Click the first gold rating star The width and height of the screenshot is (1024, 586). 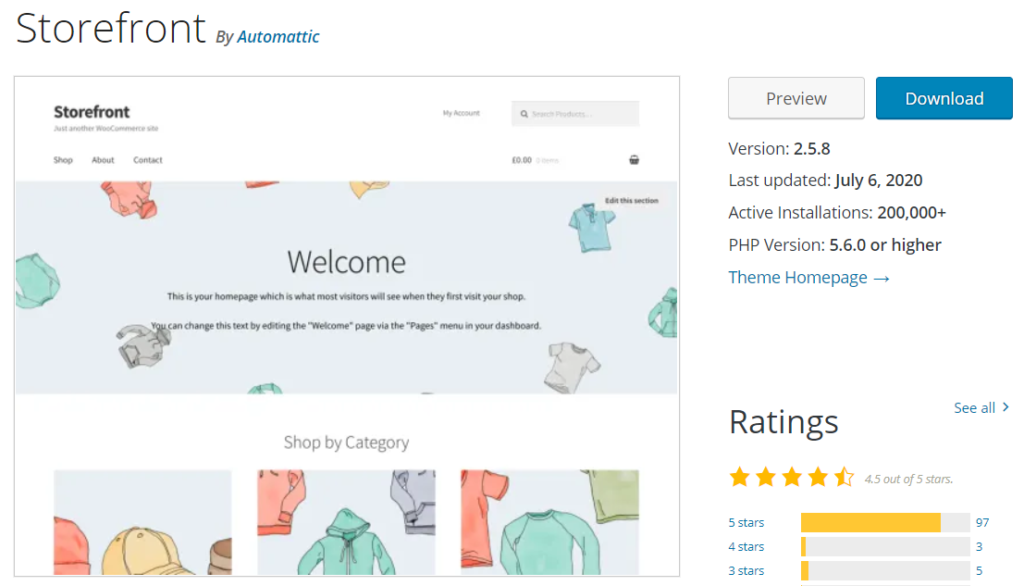tap(740, 477)
